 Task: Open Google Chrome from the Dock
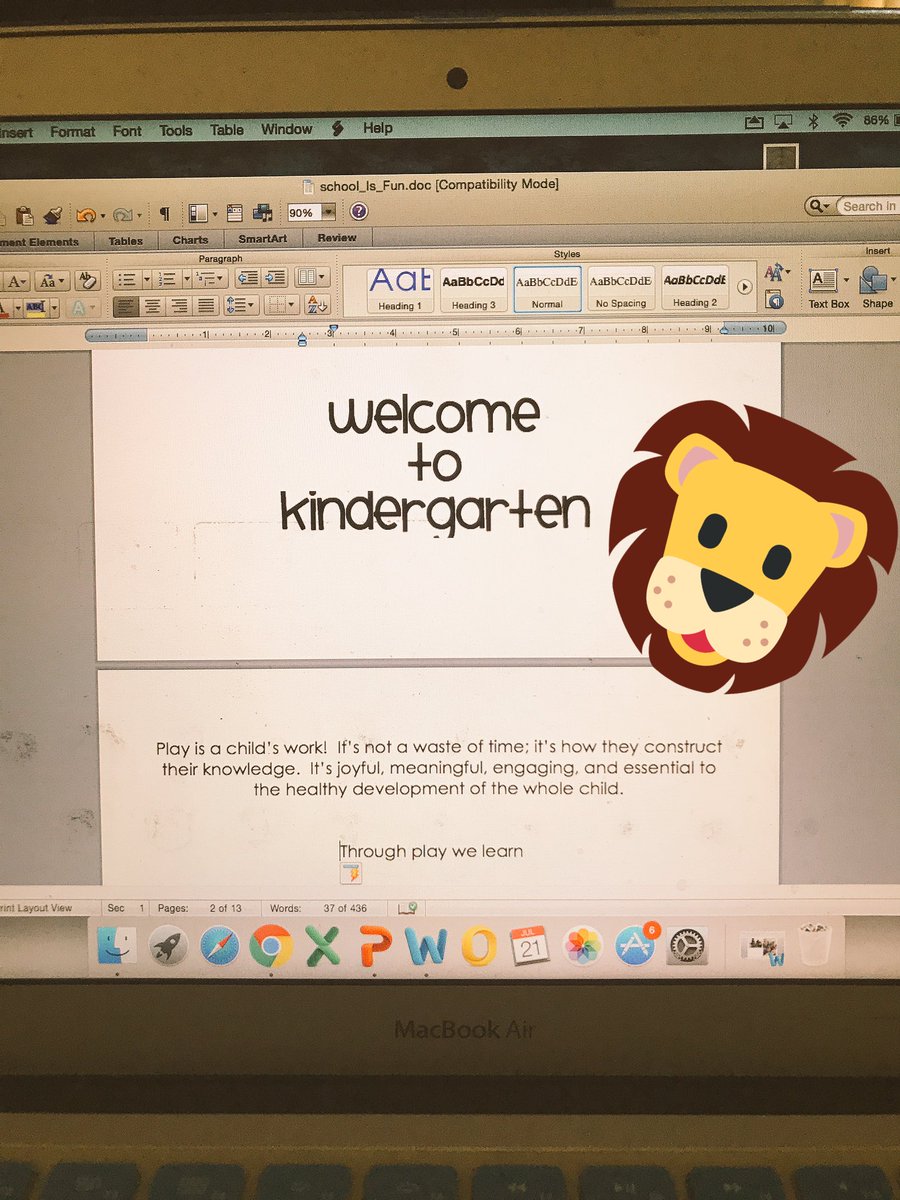coord(271,945)
